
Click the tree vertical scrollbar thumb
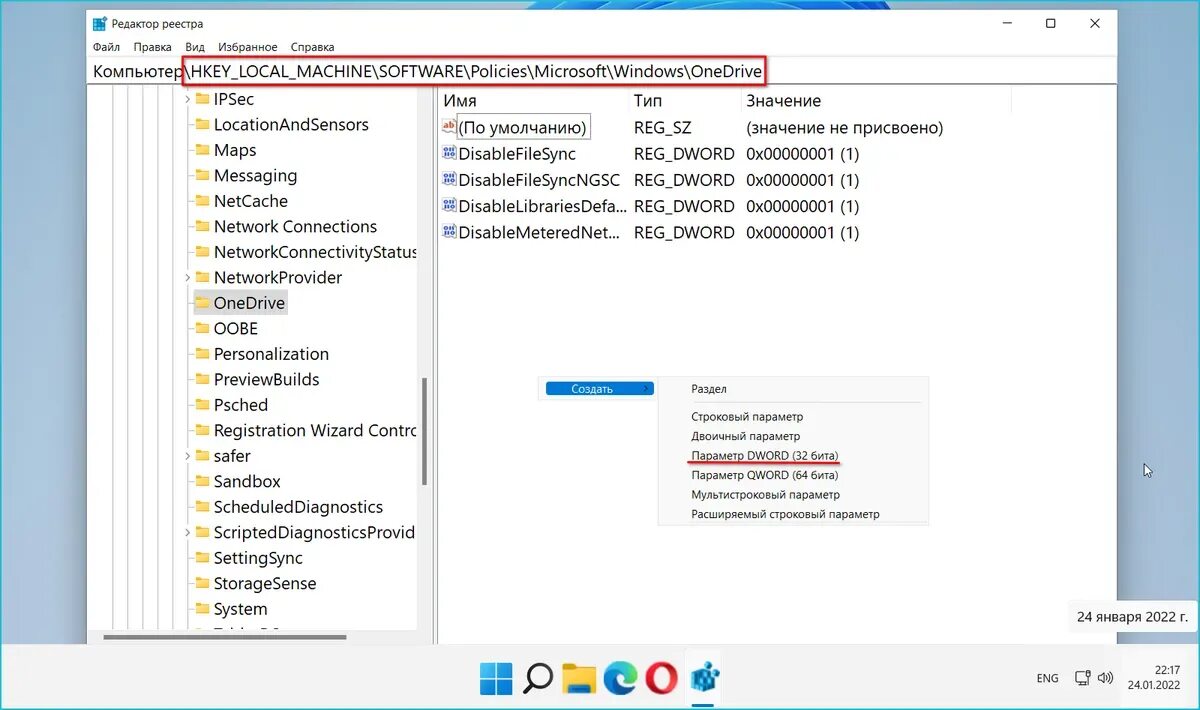(x=425, y=430)
